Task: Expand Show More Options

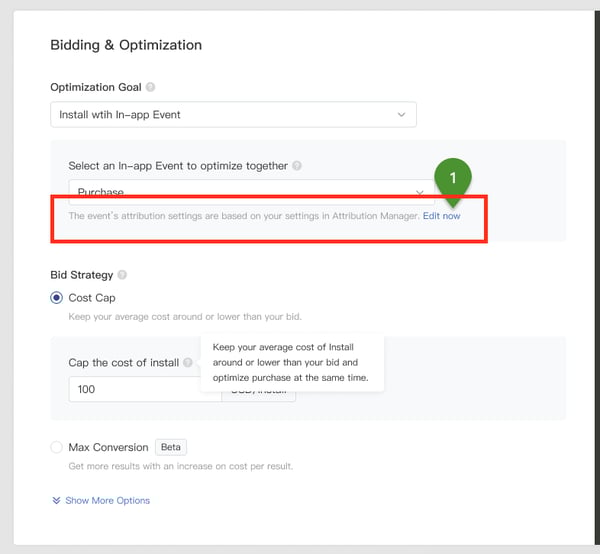Action: (x=107, y=500)
